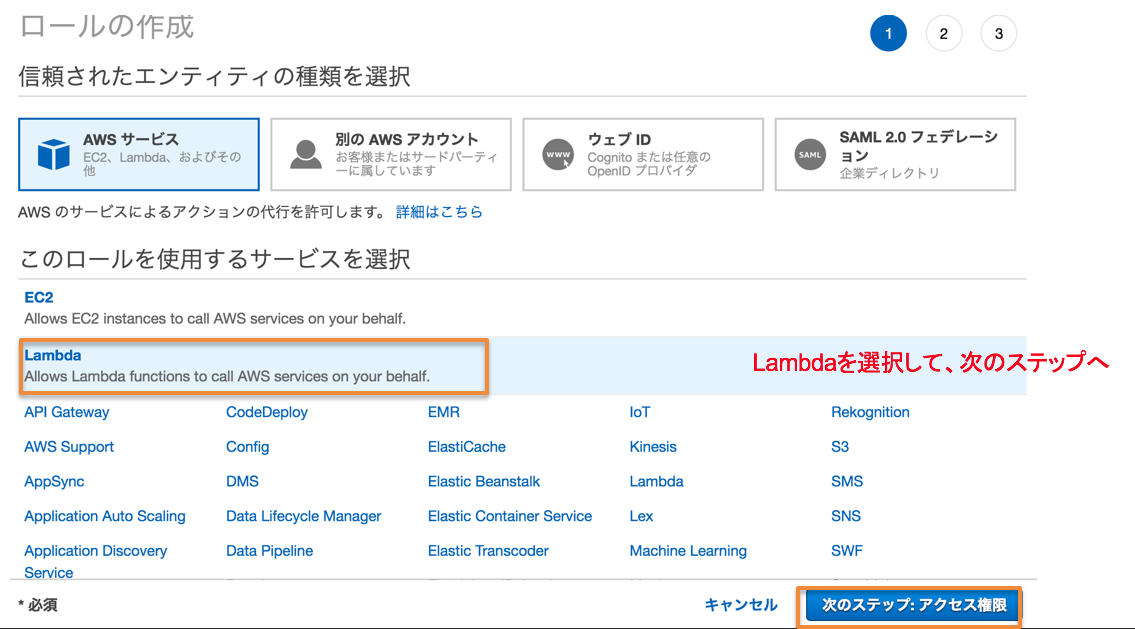Select CodeDeploy service
The width and height of the screenshot is (1135, 629).
pyautogui.click(x=266, y=412)
